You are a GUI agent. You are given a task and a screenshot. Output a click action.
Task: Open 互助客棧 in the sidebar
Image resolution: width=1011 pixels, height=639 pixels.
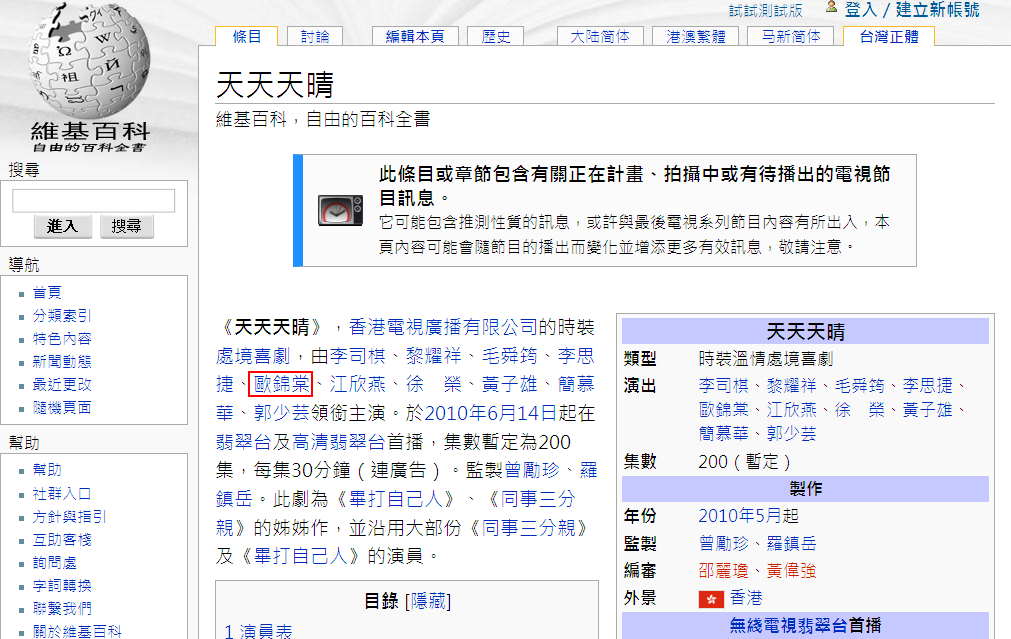[x=62, y=540]
